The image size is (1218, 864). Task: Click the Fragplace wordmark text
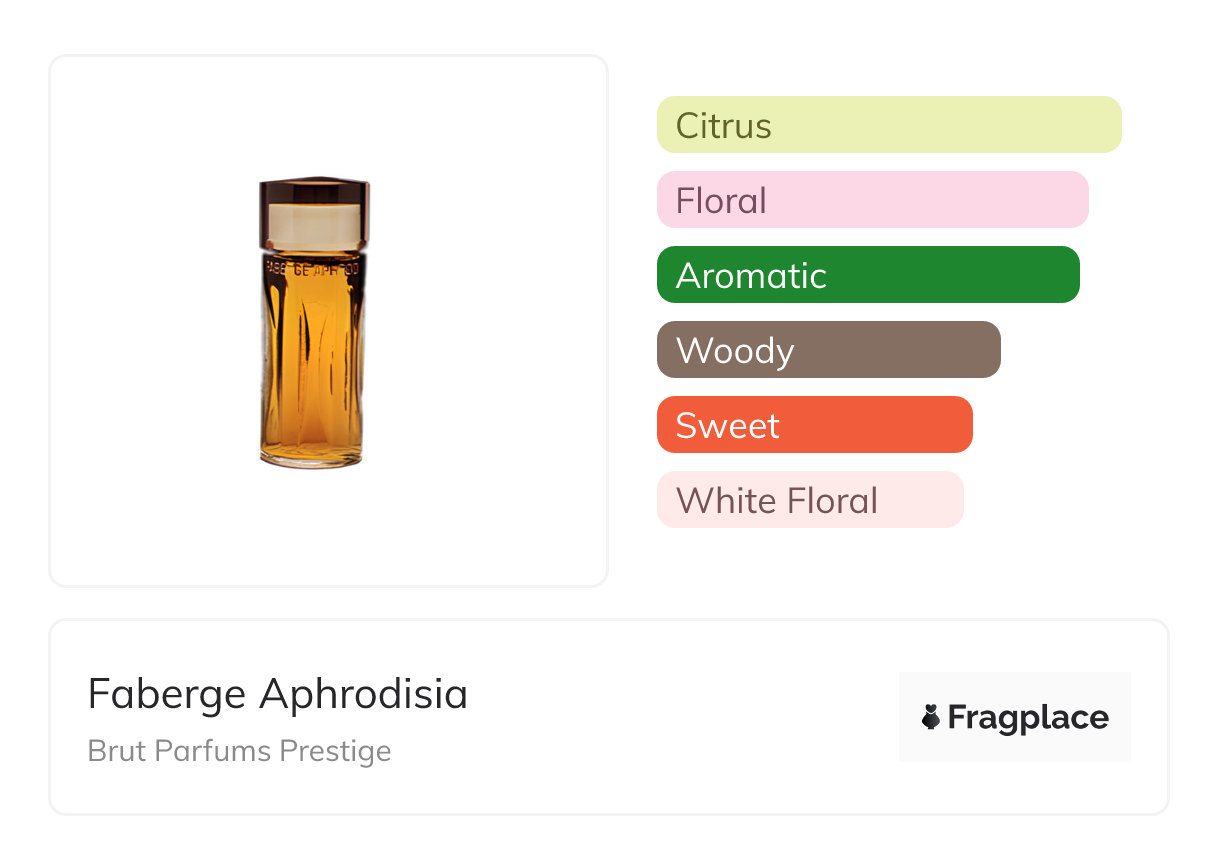(x=1028, y=717)
